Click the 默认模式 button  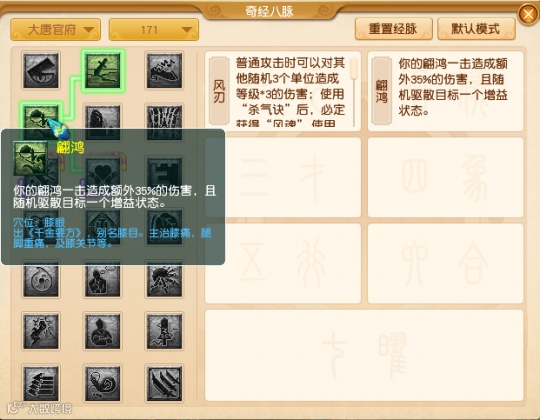476,29
